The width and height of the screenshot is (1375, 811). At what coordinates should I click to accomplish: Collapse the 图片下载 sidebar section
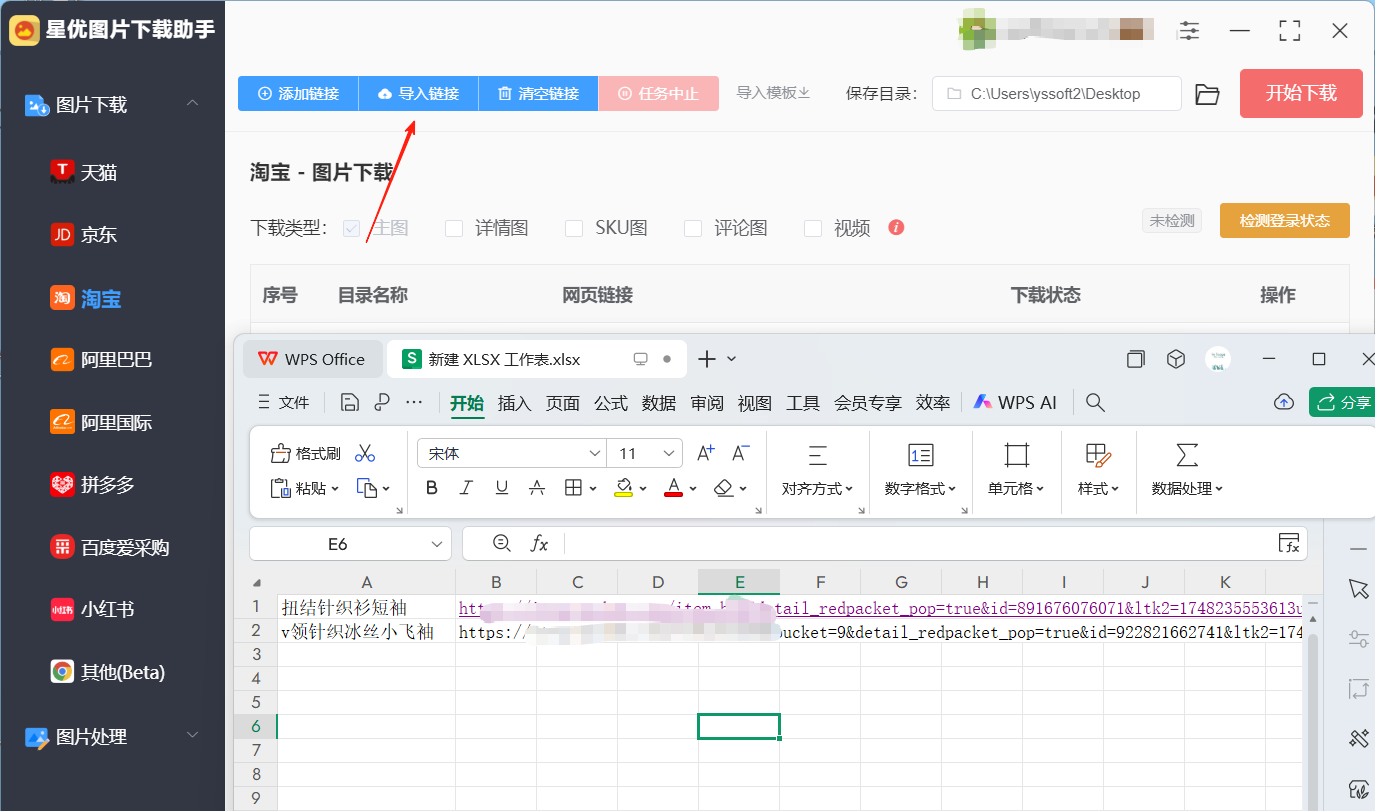click(193, 104)
